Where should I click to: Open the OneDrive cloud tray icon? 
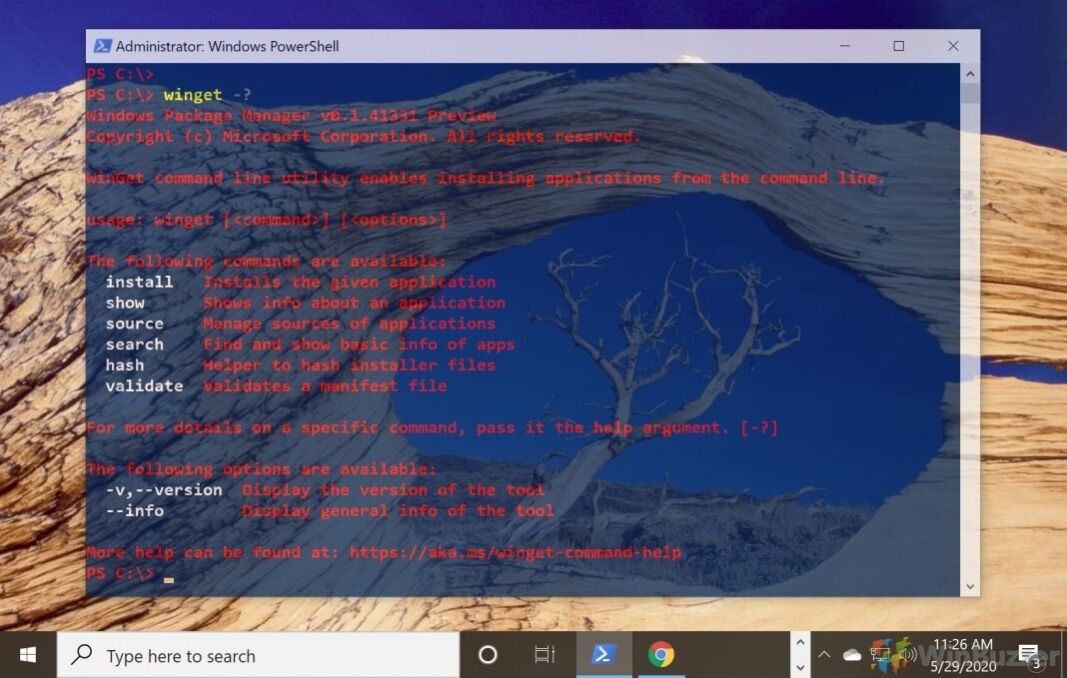[x=852, y=656]
